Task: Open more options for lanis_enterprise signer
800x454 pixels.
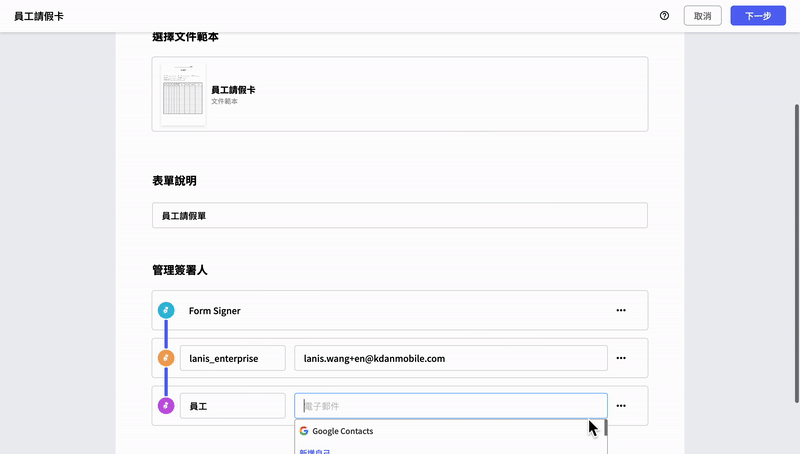Action: [621, 358]
